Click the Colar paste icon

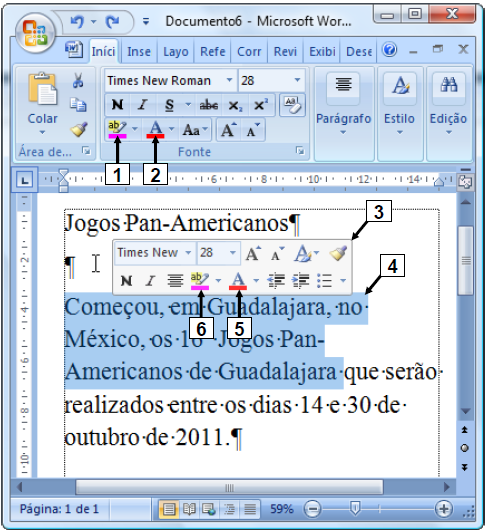tap(43, 89)
